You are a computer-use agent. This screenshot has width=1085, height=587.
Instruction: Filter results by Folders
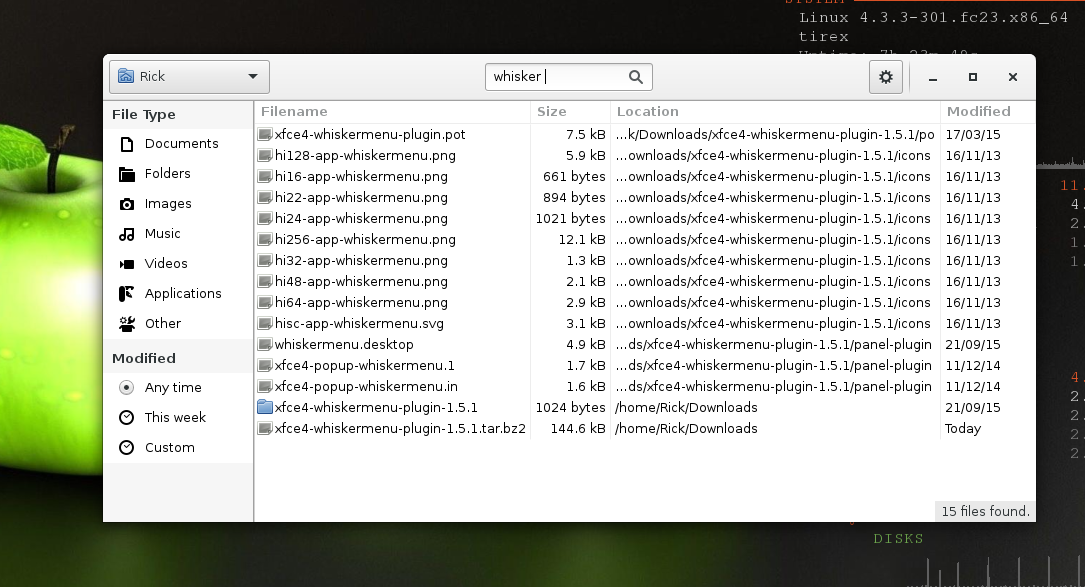pyautogui.click(x=167, y=174)
